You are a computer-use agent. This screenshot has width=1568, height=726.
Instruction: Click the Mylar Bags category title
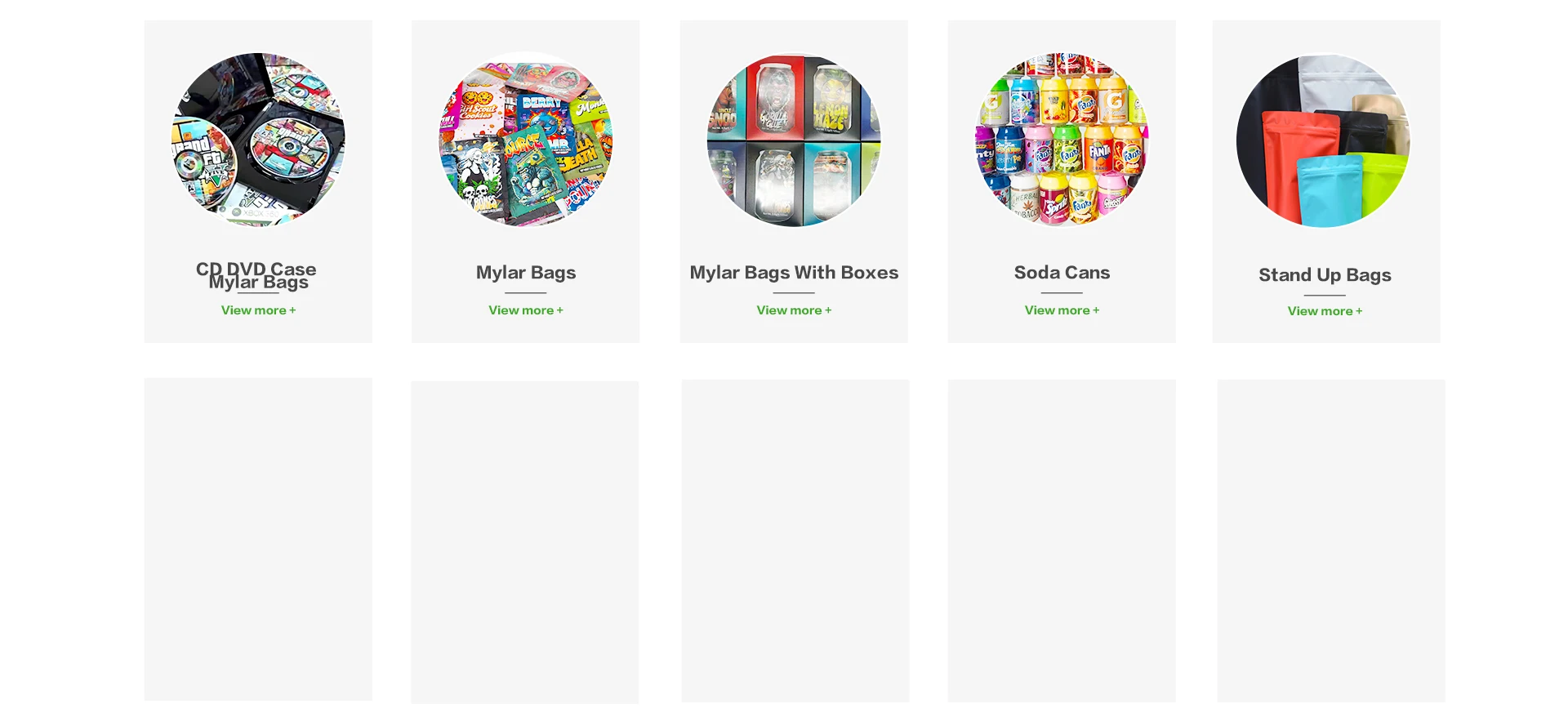click(526, 273)
